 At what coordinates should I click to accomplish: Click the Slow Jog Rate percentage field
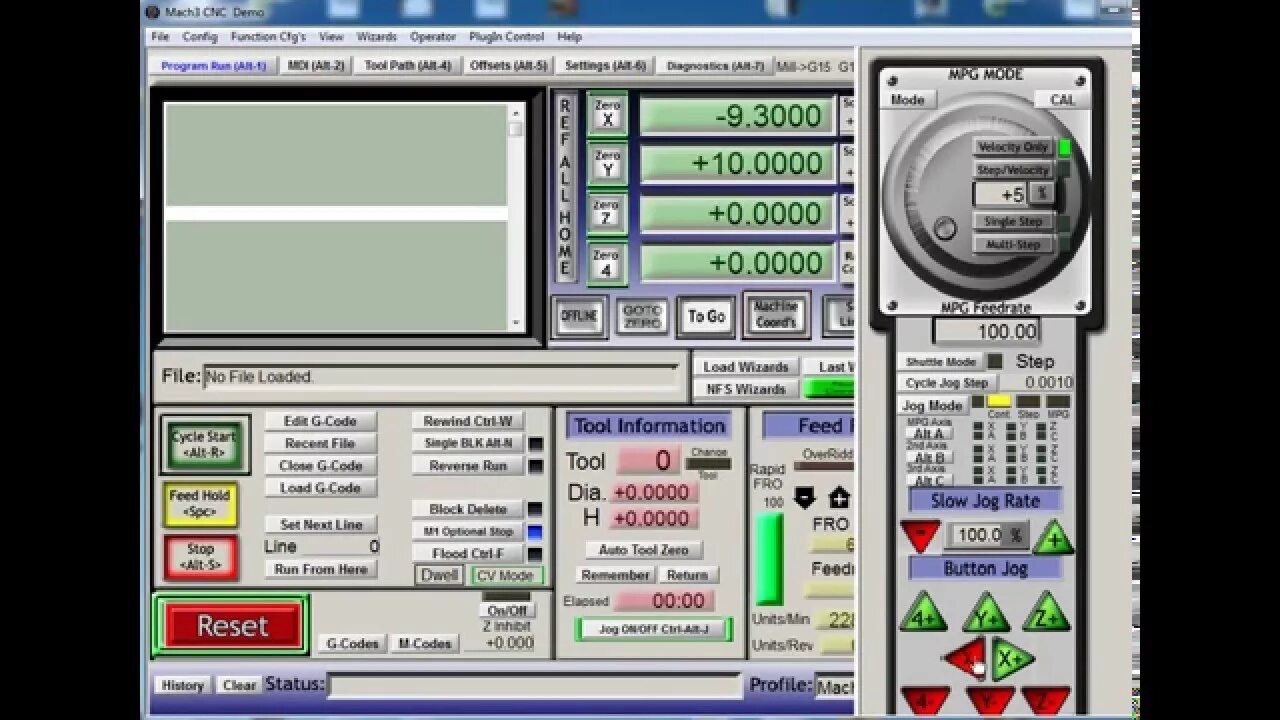pos(987,536)
